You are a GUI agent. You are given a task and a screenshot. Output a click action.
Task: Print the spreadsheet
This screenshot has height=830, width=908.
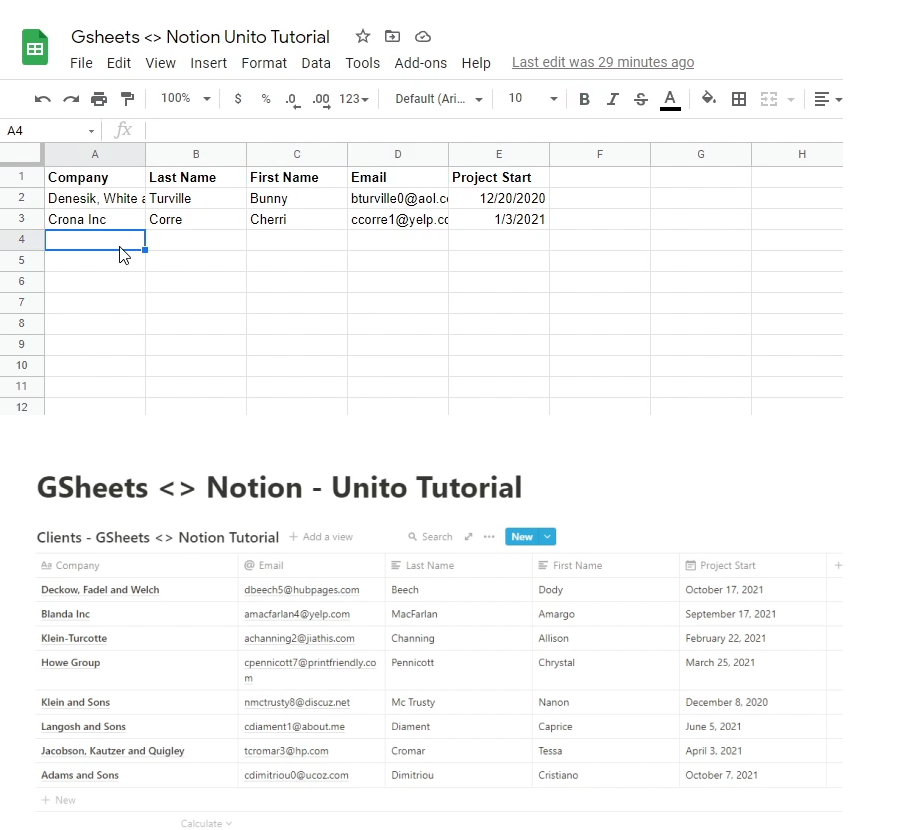coord(99,99)
